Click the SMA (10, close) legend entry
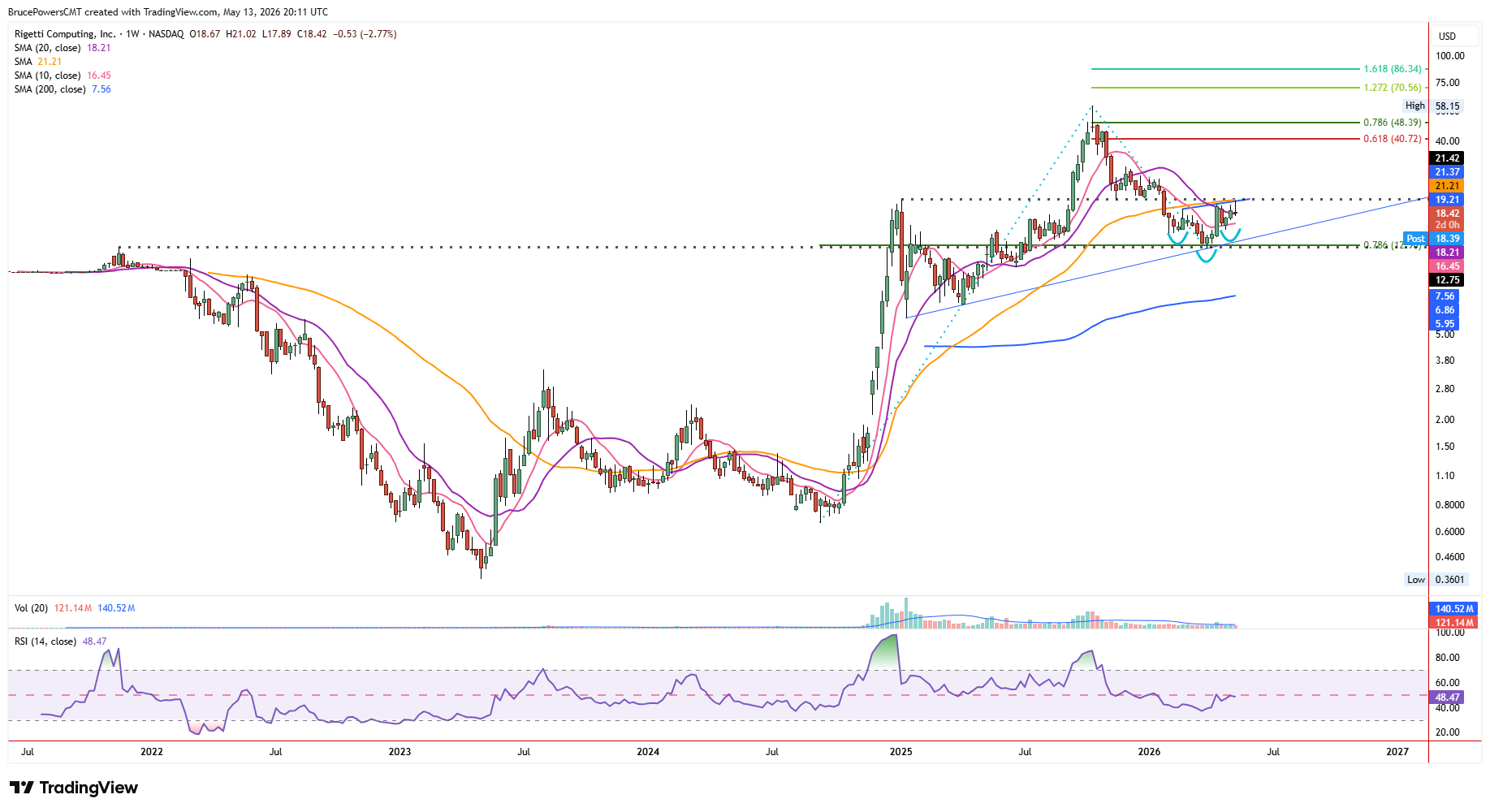Viewport: 1490px width, 812px height. pyautogui.click(x=63, y=76)
